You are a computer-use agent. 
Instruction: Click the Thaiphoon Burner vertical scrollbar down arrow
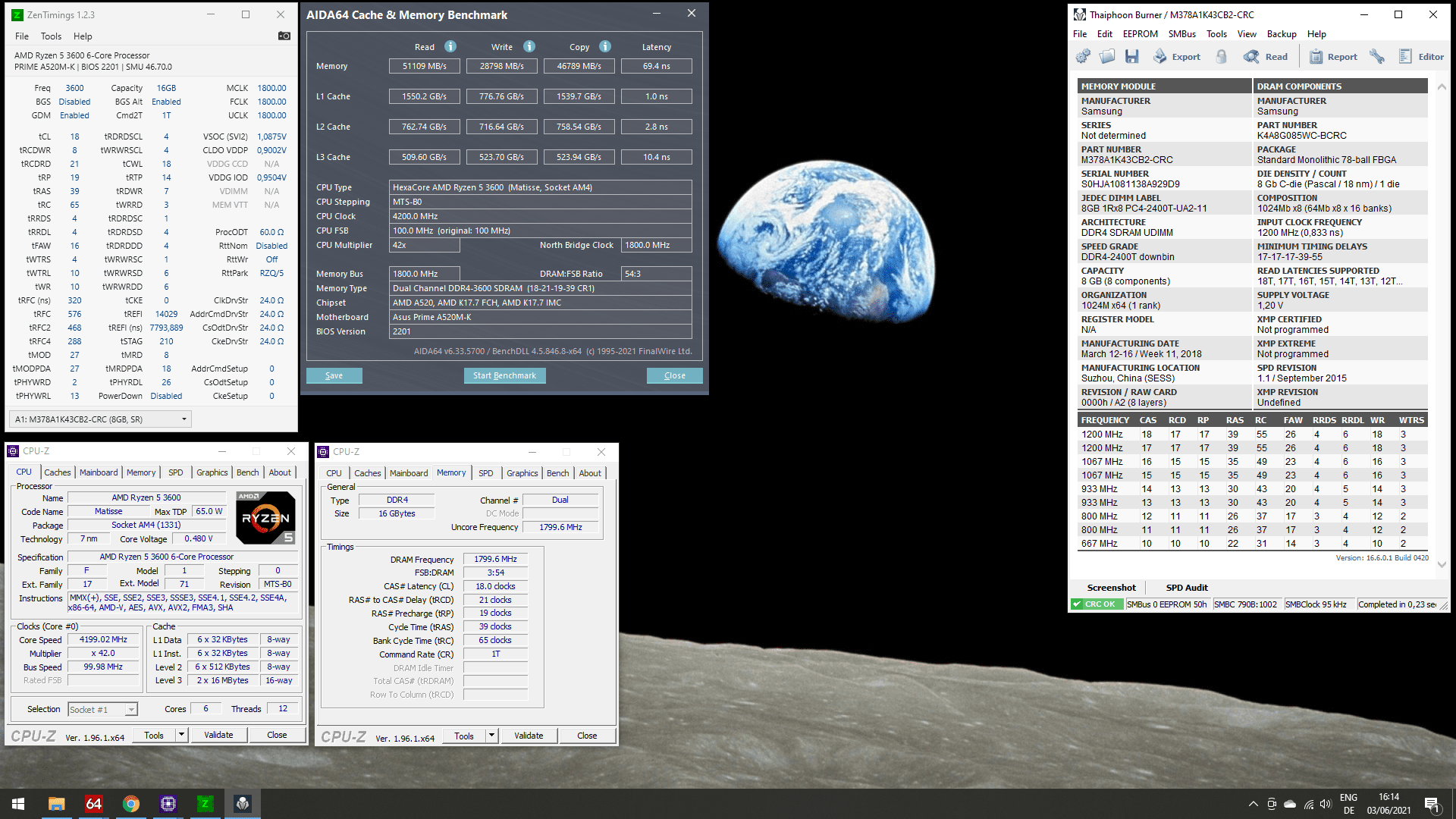point(1442,564)
